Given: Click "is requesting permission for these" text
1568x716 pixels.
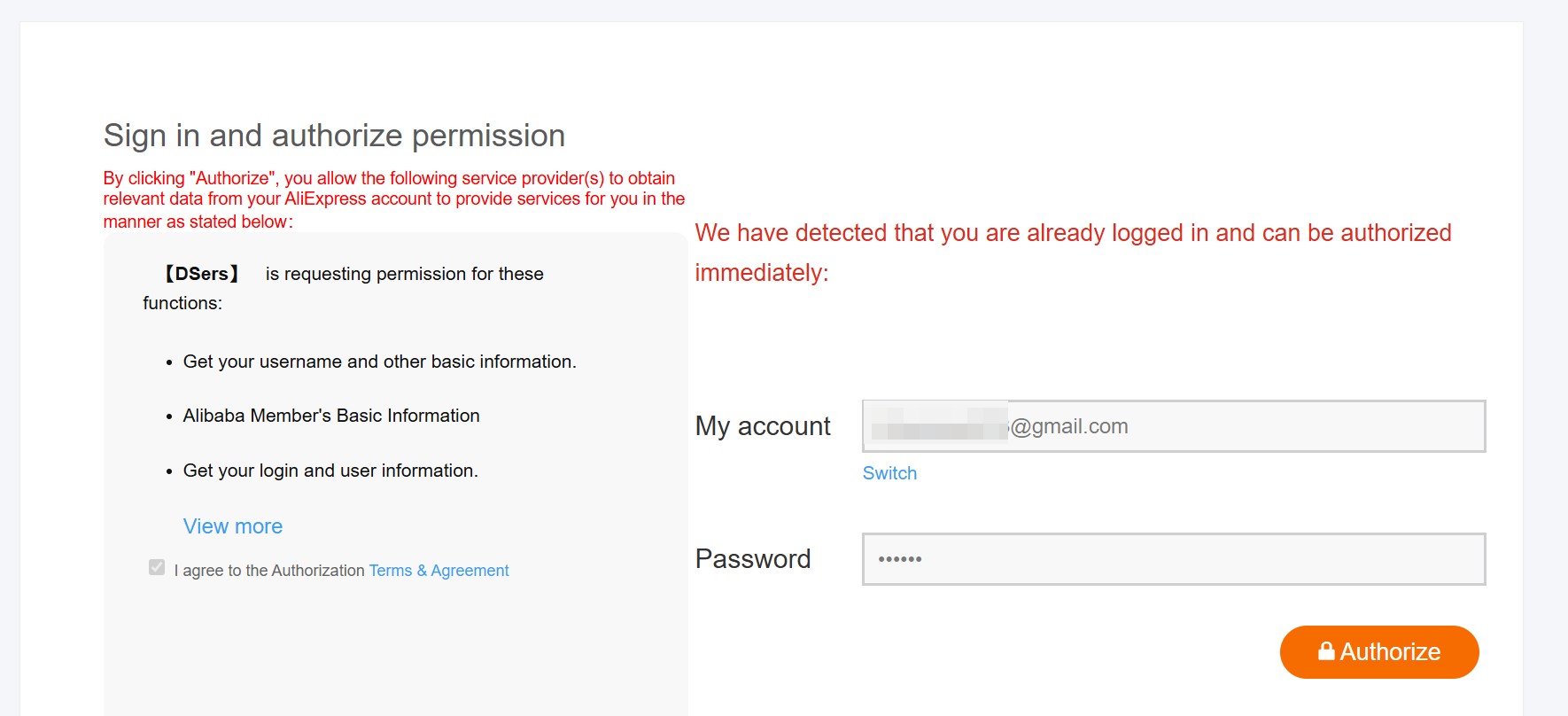Looking at the screenshot, I should pos(404,274).
